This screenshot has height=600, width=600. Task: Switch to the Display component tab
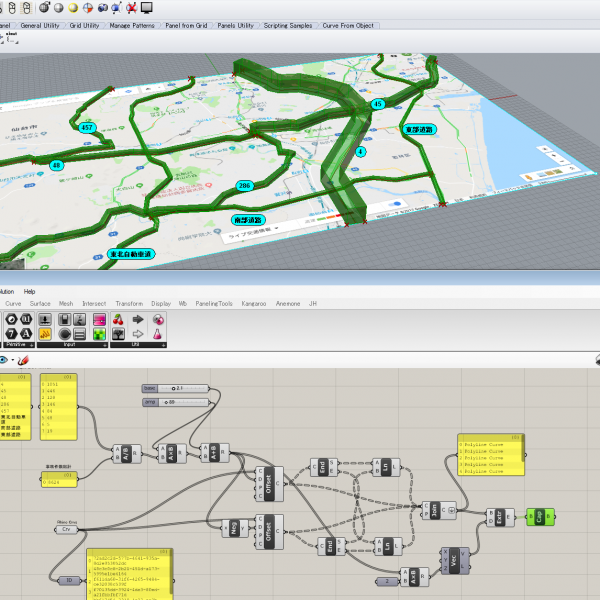(x=161, y=303)
